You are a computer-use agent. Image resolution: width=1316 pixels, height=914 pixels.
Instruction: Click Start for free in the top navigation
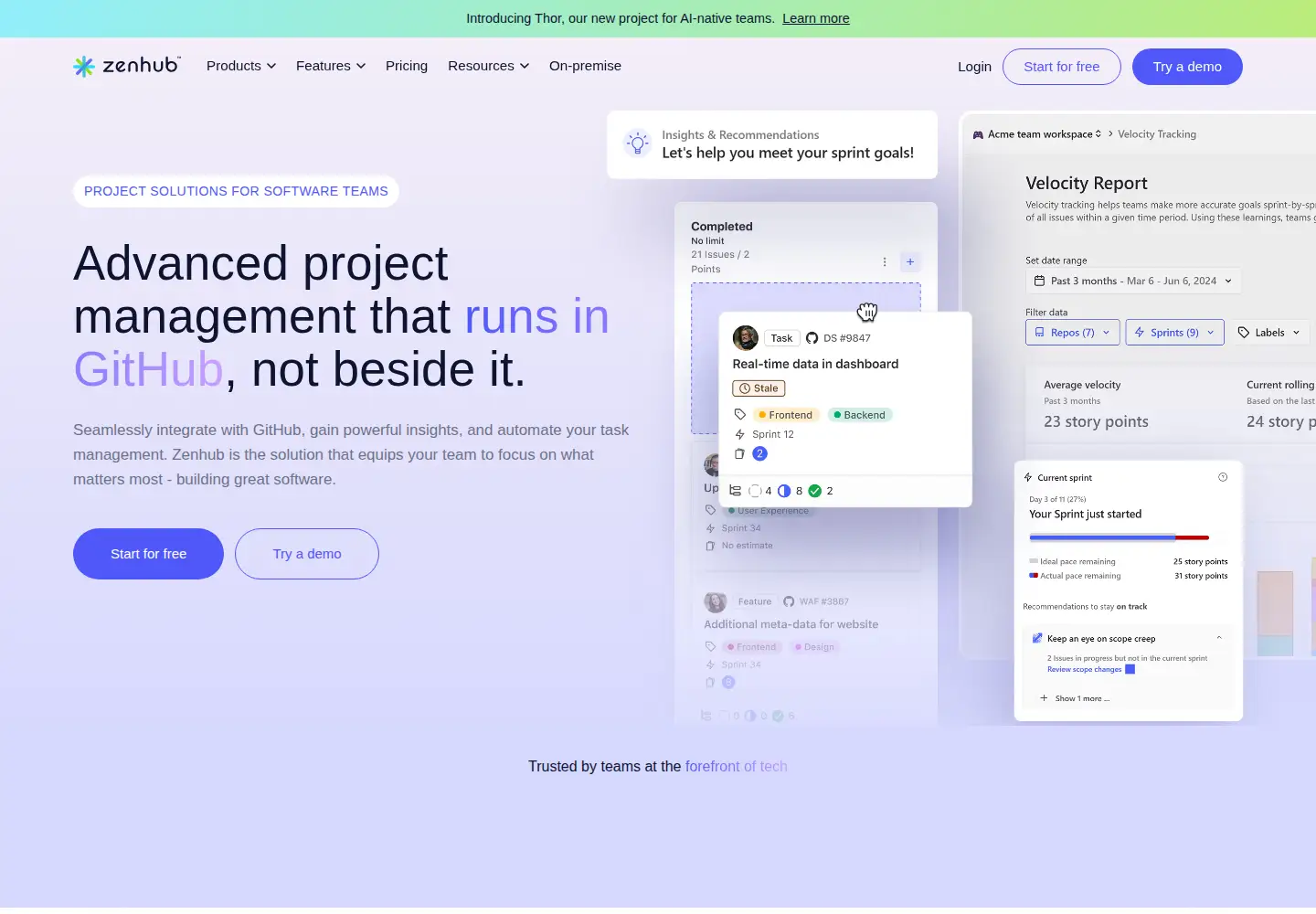click(x=1062, y=67)
